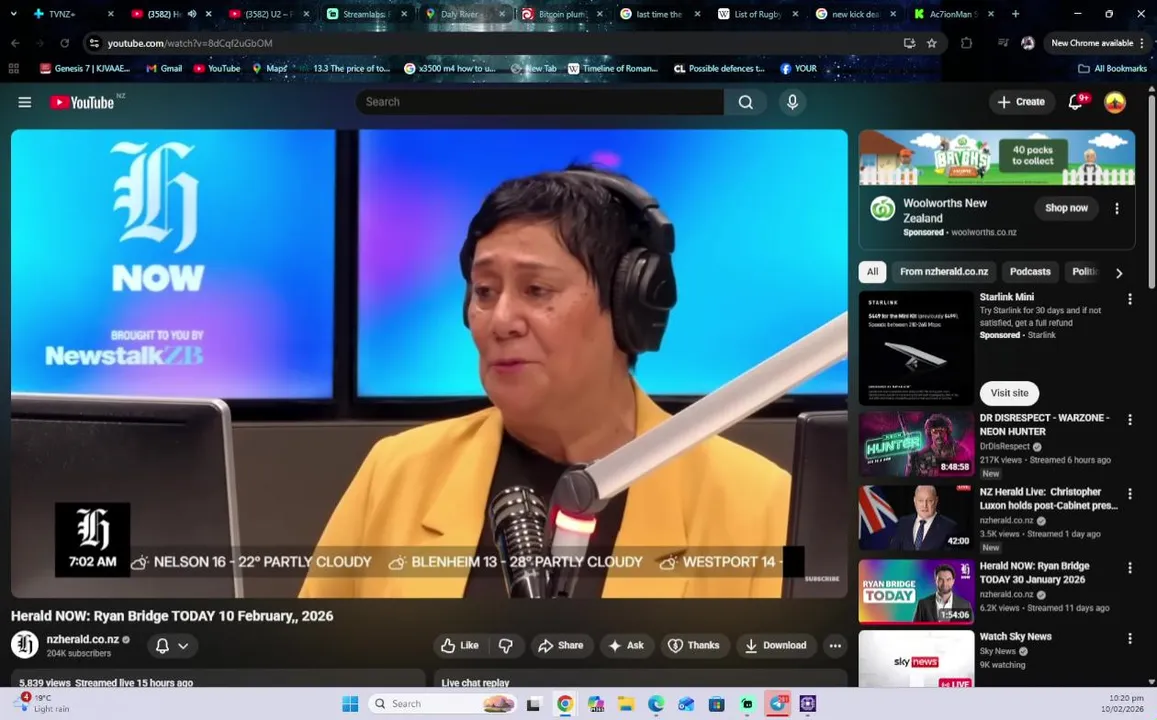Open options for Woolworths ad

pyautogui.click(x=1116, y=209)
